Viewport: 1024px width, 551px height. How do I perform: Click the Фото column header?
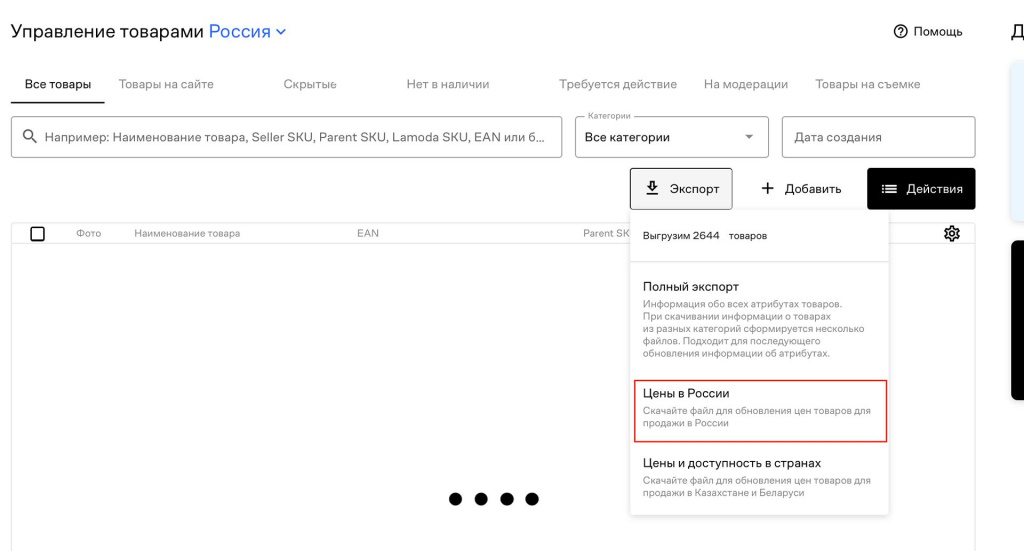(x=88, y=233)
